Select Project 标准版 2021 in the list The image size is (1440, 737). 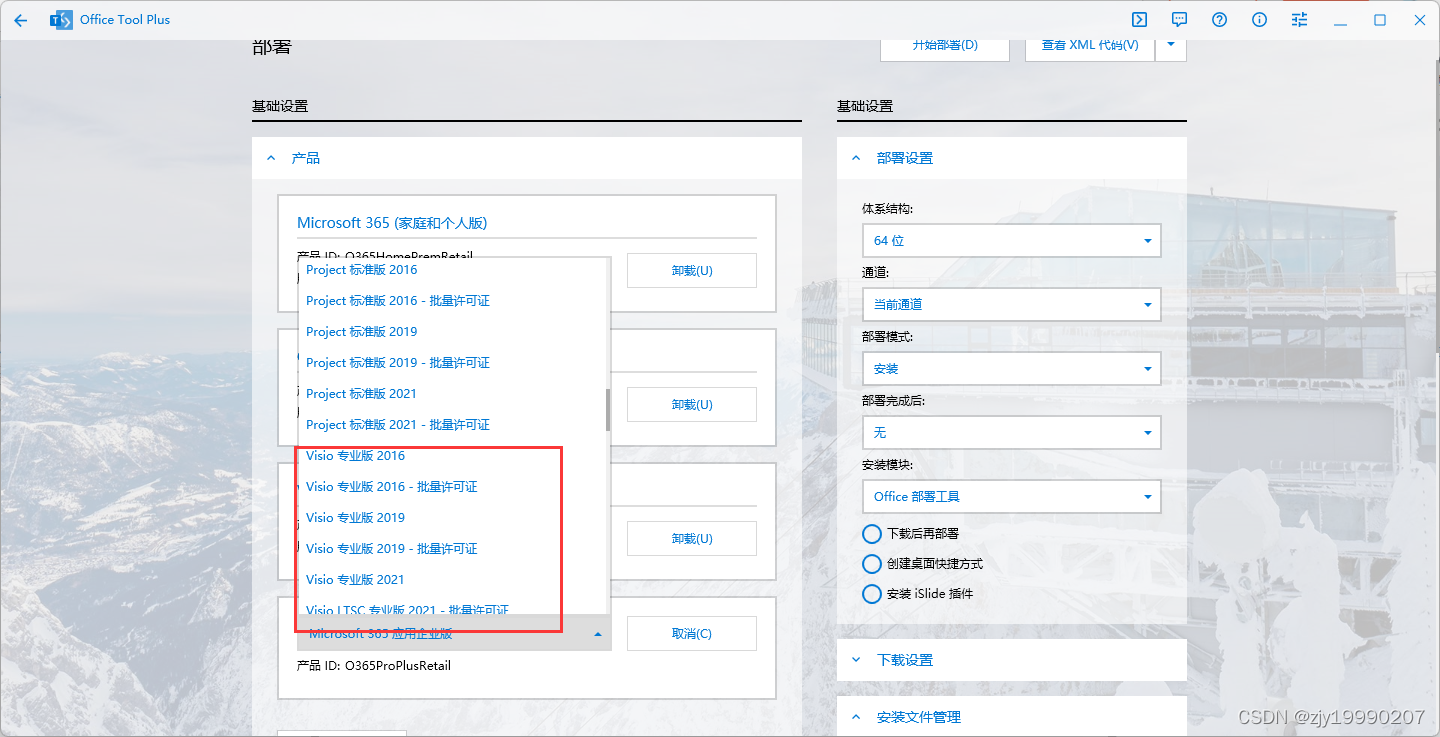359,393
